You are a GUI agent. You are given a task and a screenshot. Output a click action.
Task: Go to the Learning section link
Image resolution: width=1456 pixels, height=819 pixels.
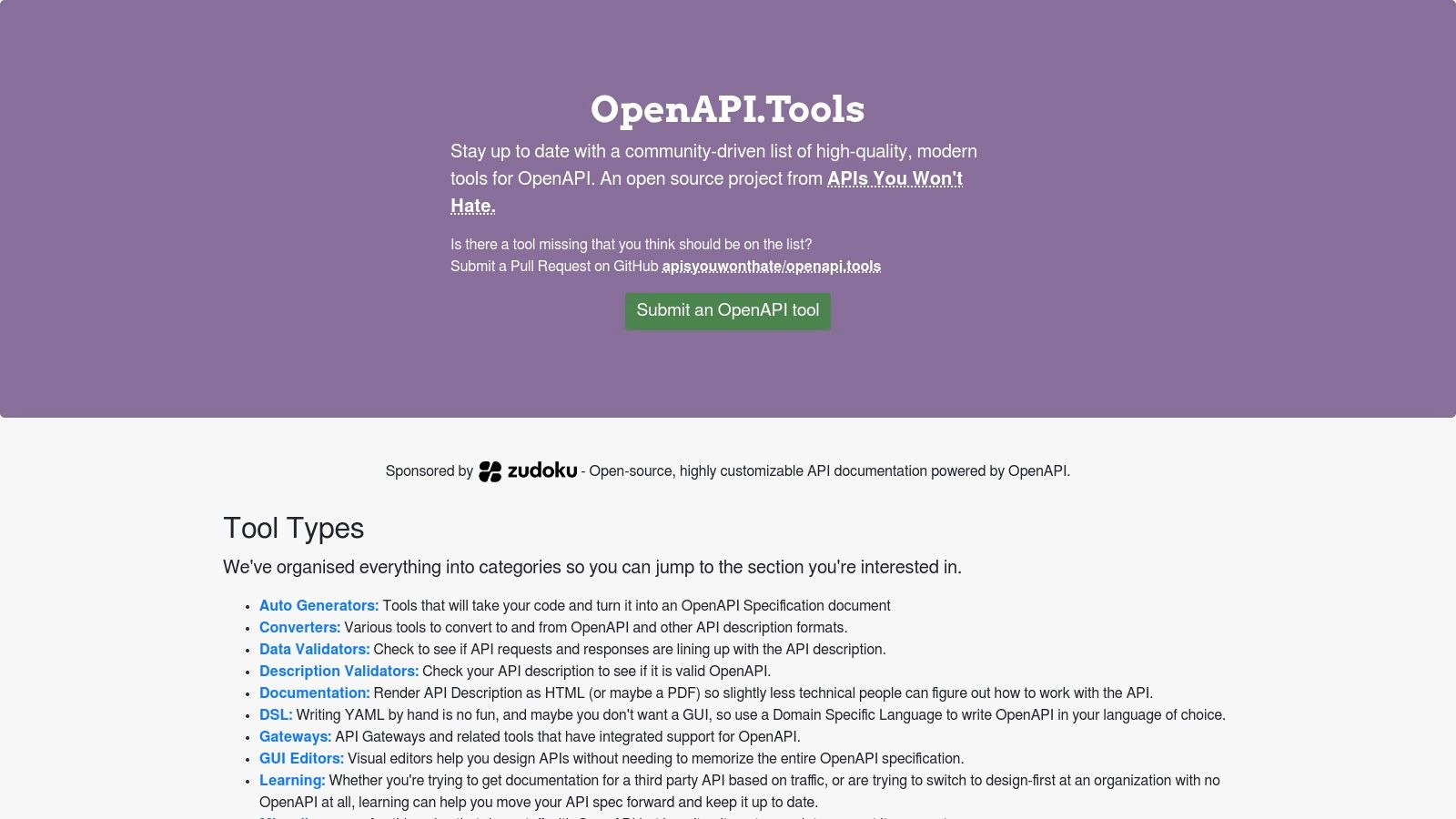[x=292, y=781]
